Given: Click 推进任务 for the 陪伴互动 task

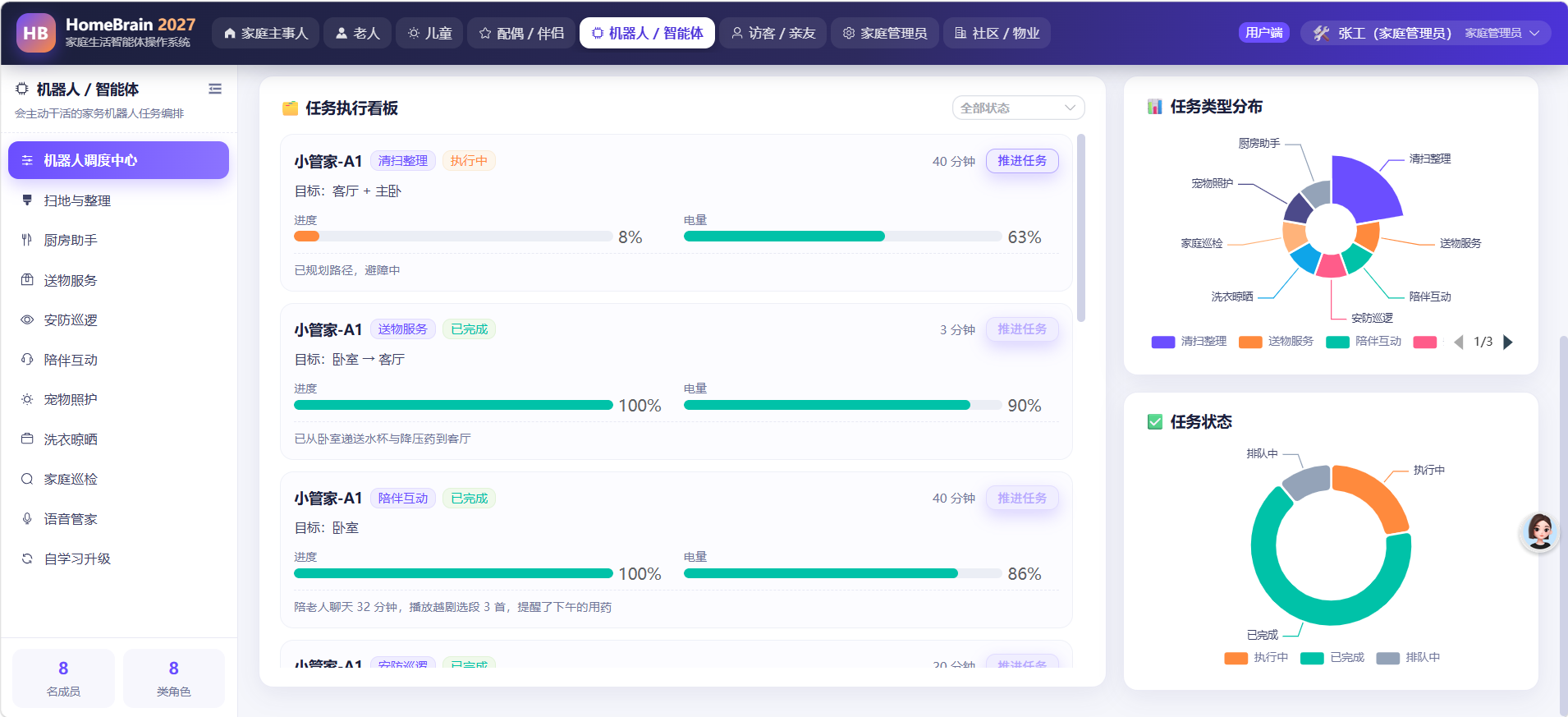Looking at the screenshot, I should tap(1022, 499).
